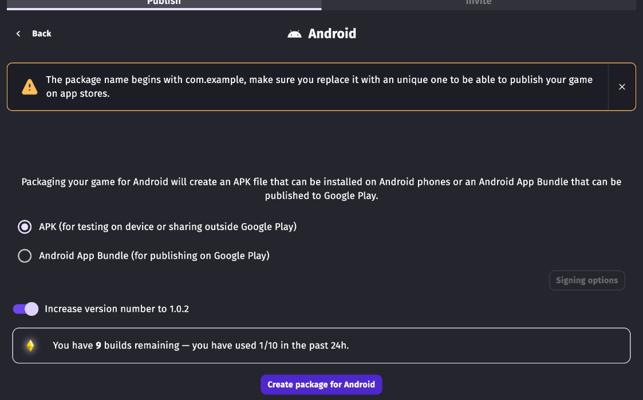Click the warning triangle icon
This screenshot has width=643, height=400.
(30, 87)
